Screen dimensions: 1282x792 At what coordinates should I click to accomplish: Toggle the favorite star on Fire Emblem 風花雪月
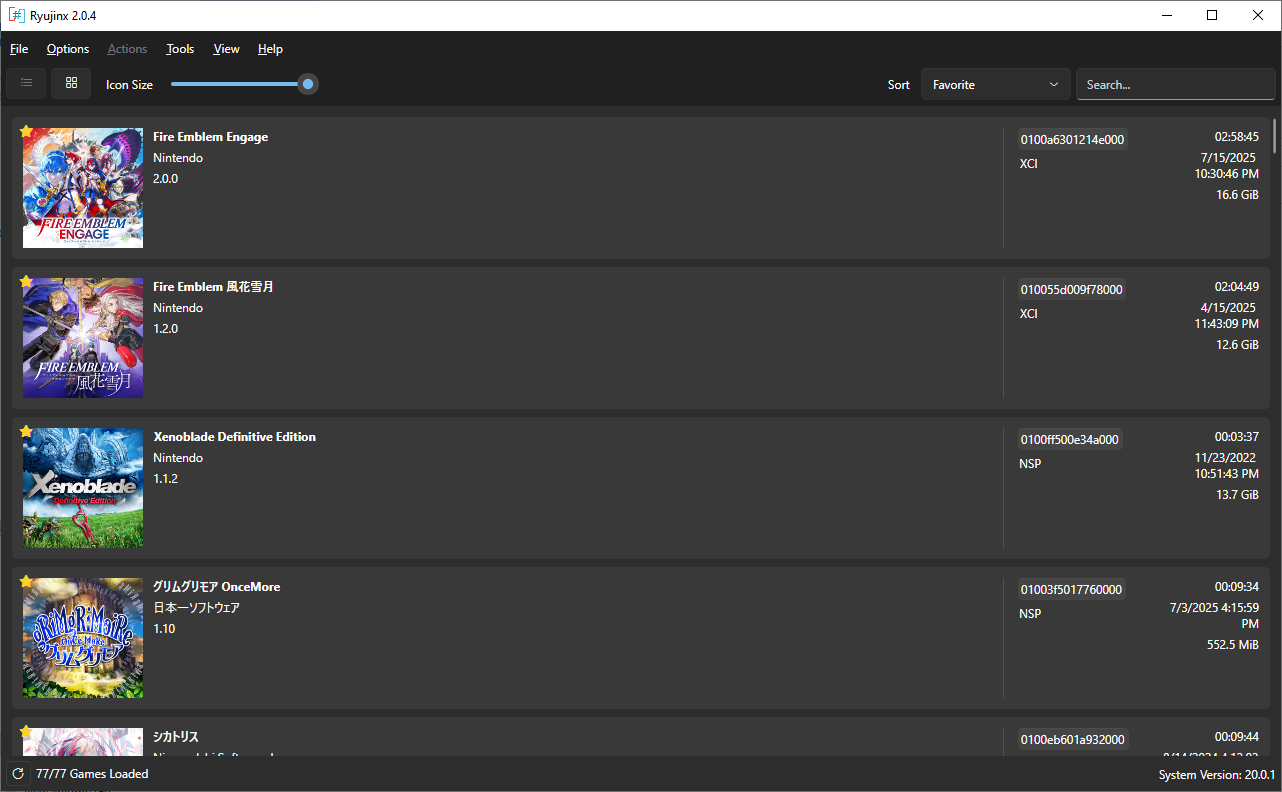click(x=26, y=282)
